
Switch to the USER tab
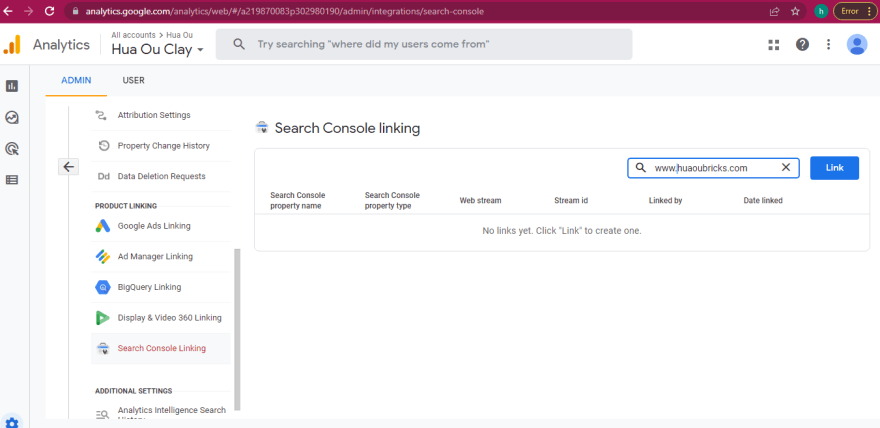pos(134,80)
